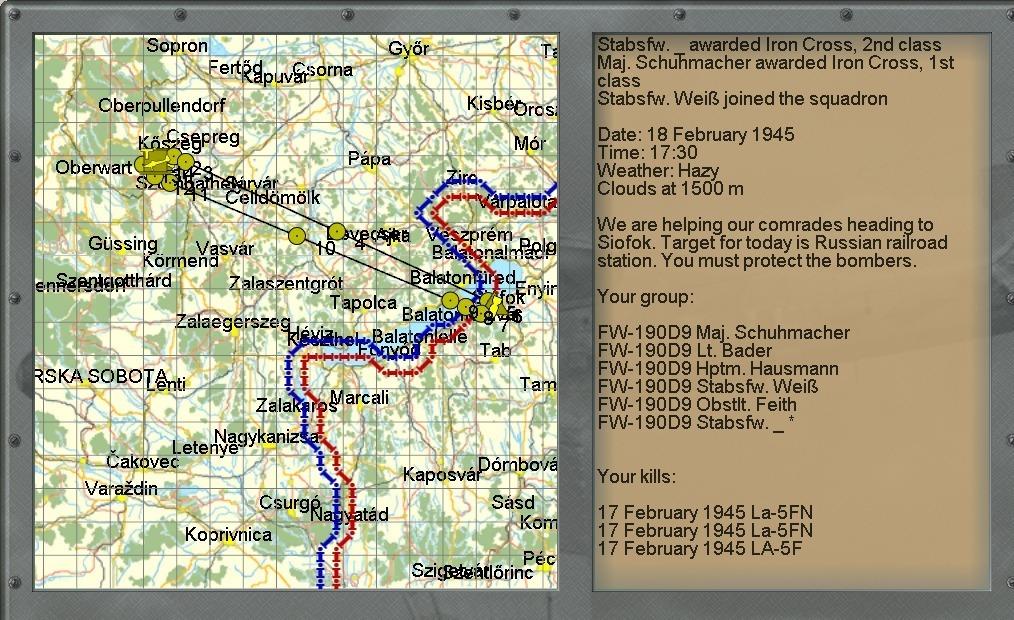Click the Pápa town label on map

369,159
